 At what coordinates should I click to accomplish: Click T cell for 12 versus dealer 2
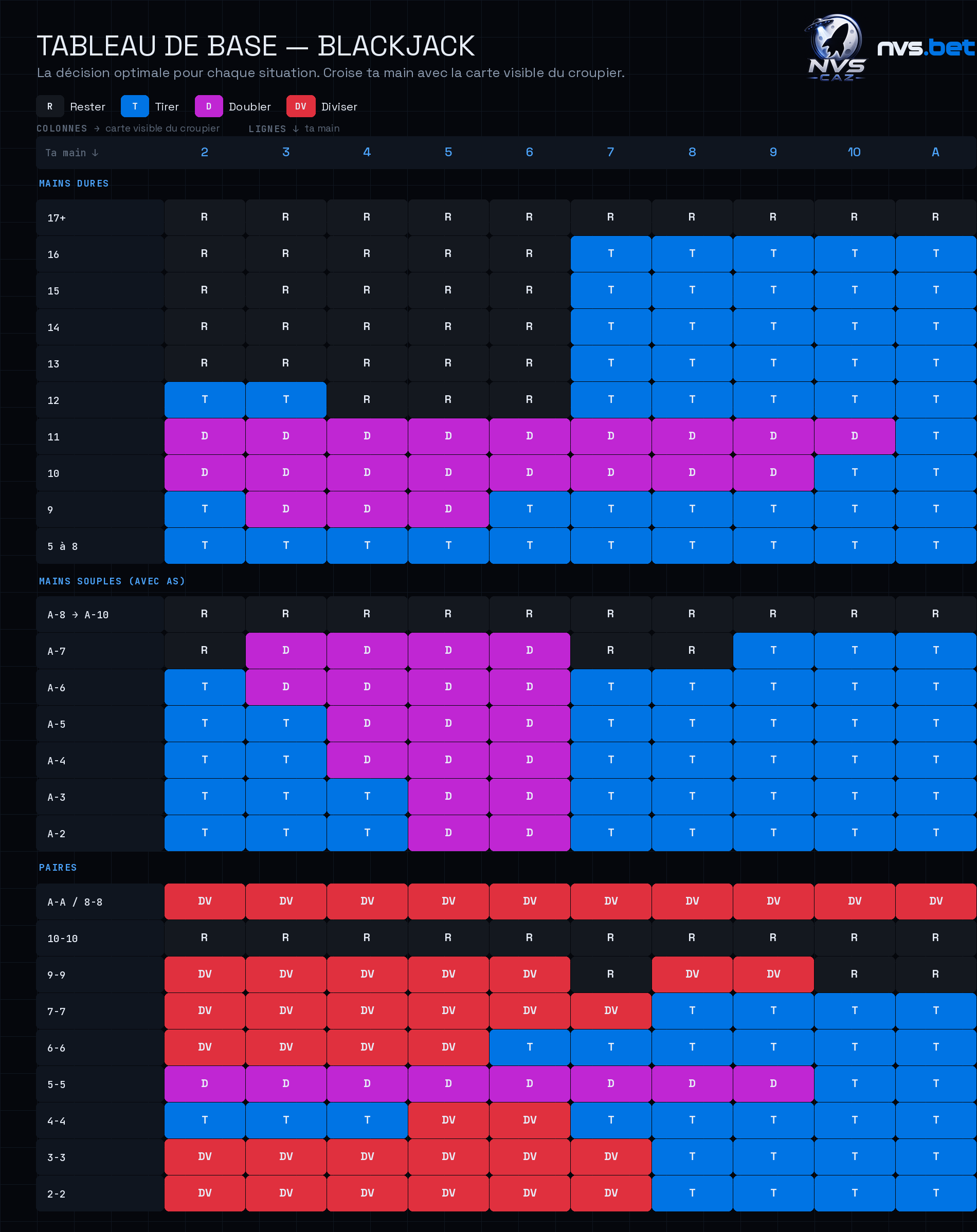coord(205,399)
